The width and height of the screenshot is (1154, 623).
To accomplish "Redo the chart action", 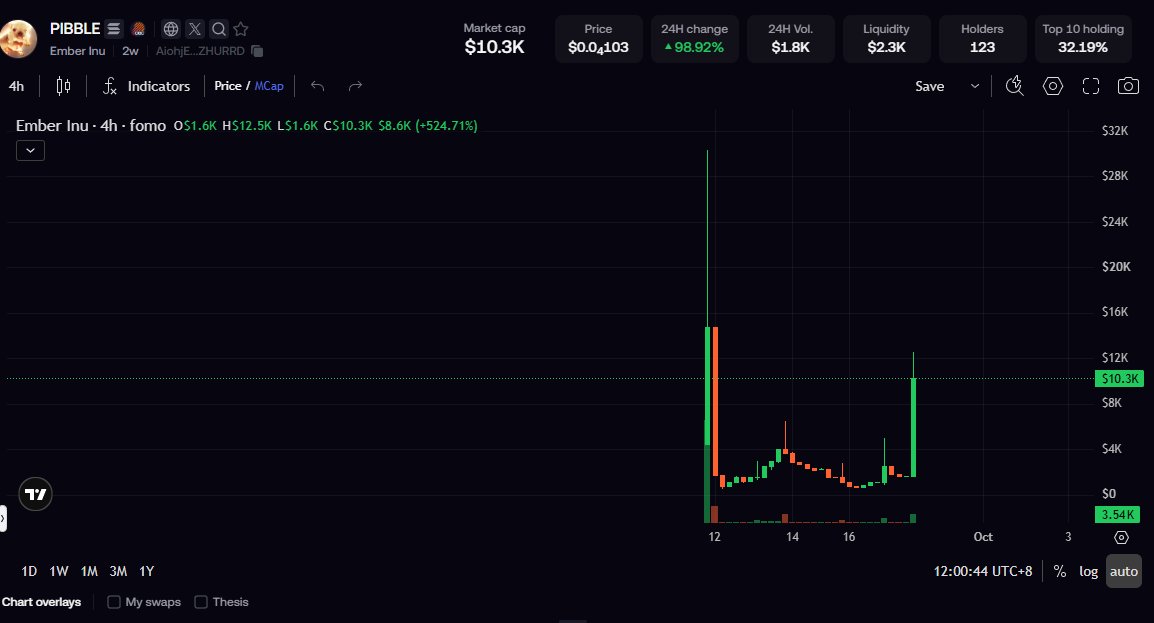I will (x=355, y=86).
